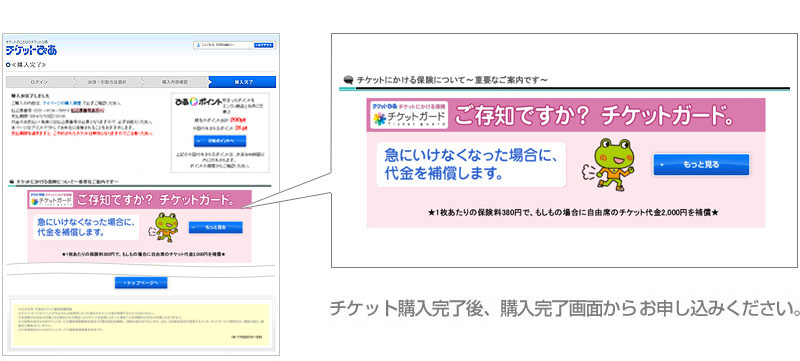
Task: Click the speech bubble icon in enlarged callout heading
Action: tap(349, 80)
